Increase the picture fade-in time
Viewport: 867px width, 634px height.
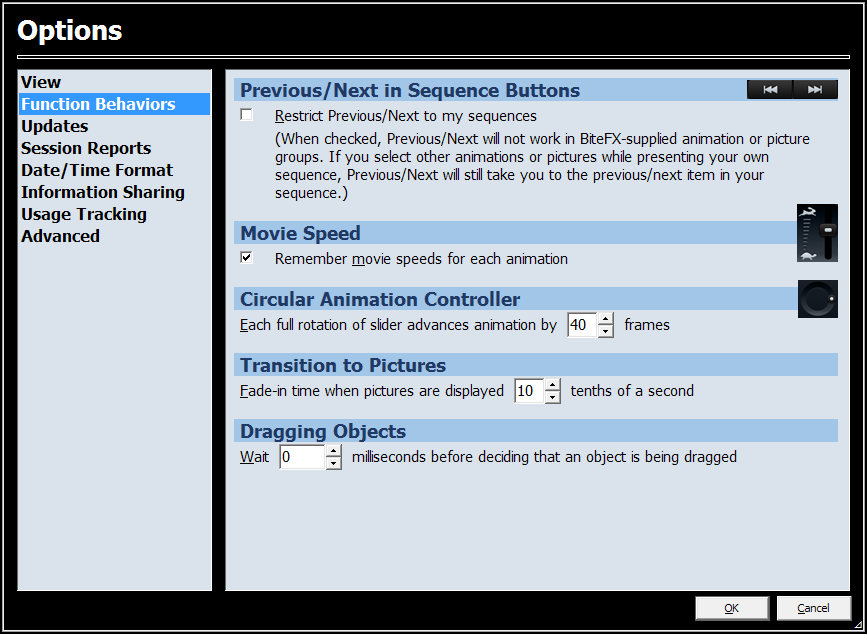(x=553, y=385)
